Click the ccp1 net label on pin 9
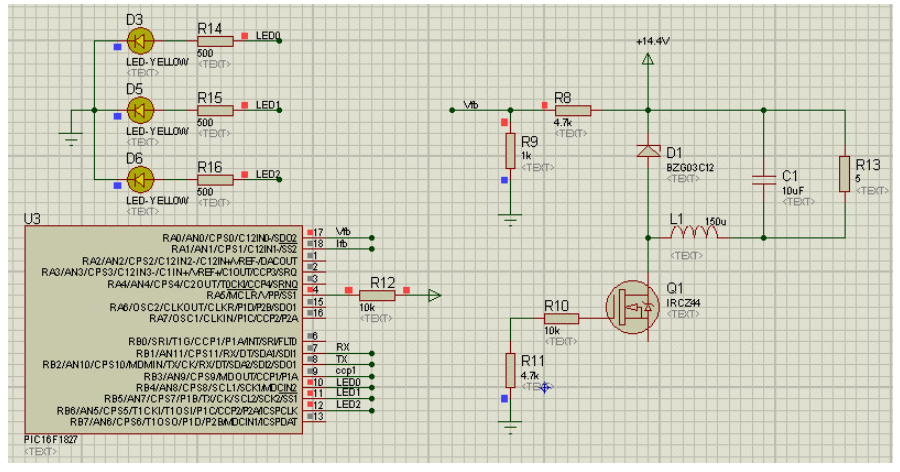This screenshot has height=472, width=900. click(x=346, y=370)
